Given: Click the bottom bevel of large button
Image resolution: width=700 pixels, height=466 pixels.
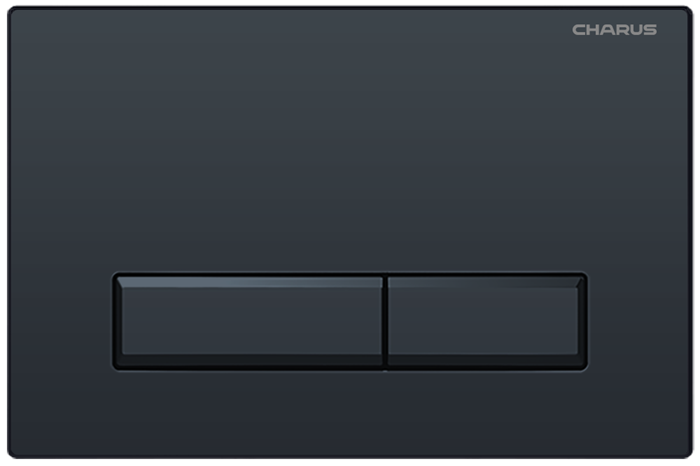Looking at the screenshot, I should [250, 360].
